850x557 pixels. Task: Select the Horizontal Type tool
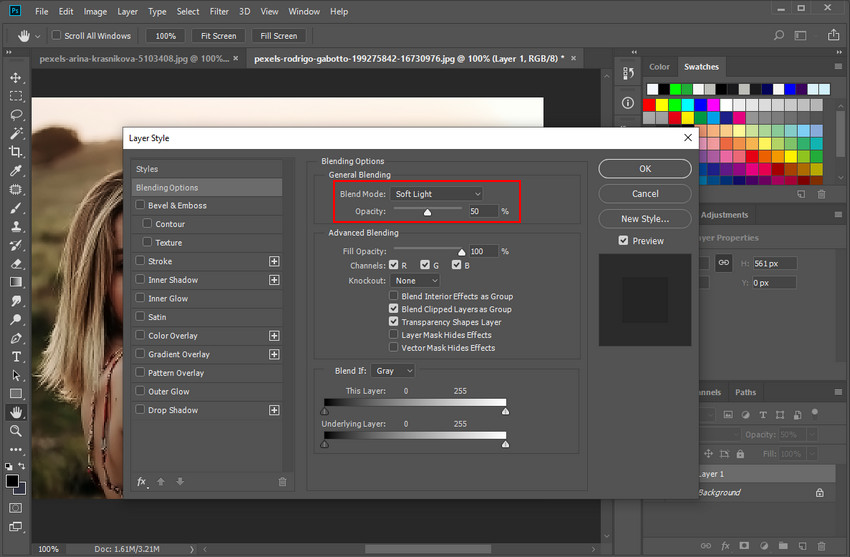click(x=16, y=357)
